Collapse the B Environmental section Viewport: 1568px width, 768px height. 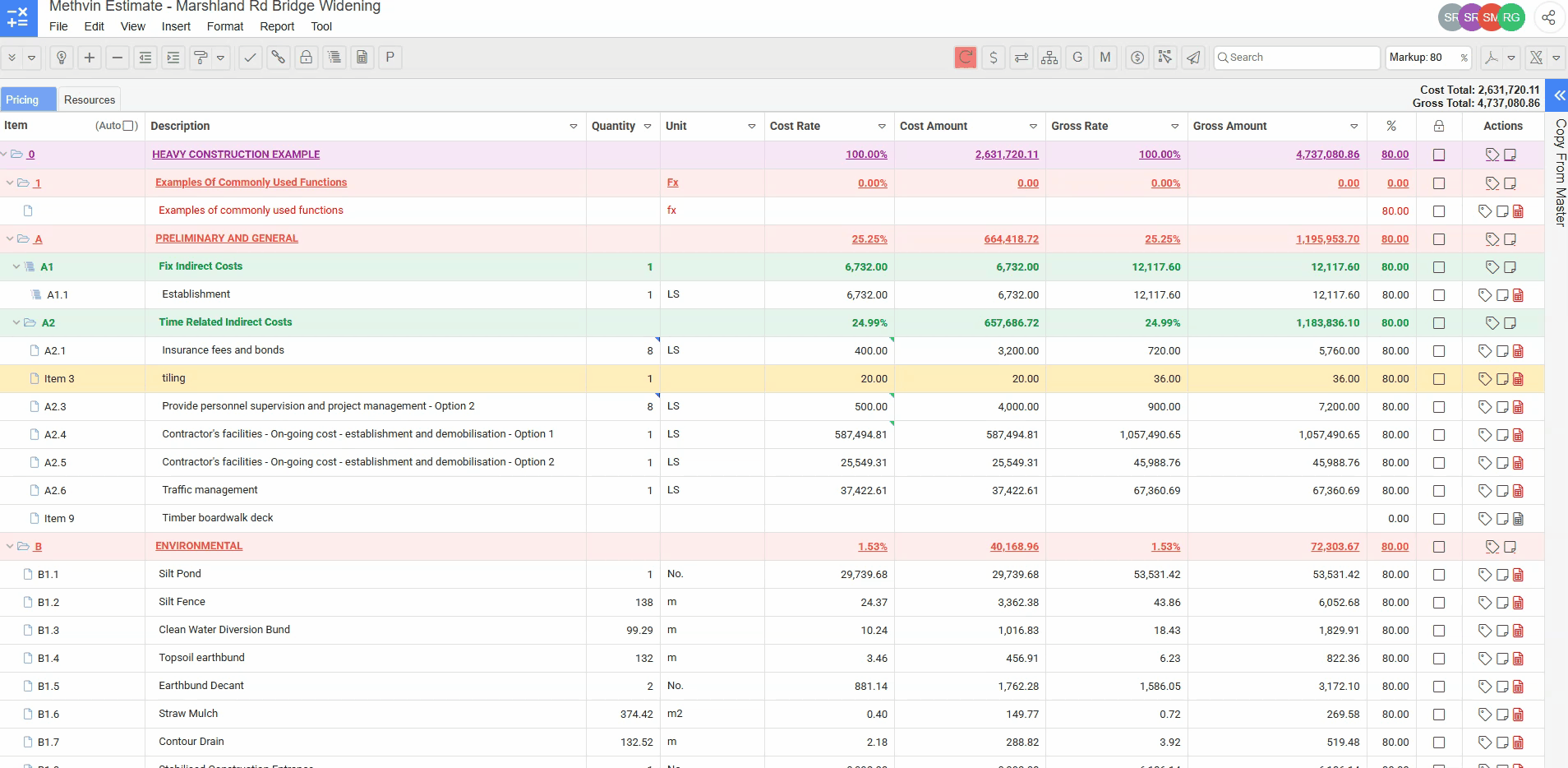click(10, 546)
